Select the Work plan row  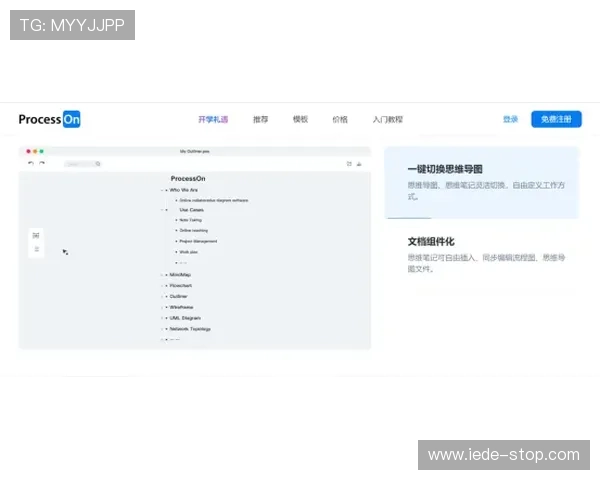point(188,252)
